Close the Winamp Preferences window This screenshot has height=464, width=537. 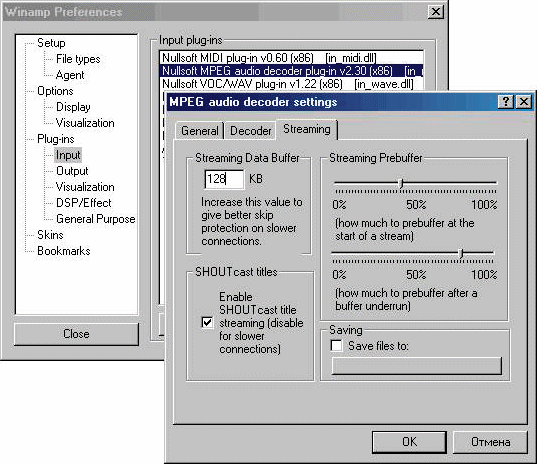click(435, 12)
